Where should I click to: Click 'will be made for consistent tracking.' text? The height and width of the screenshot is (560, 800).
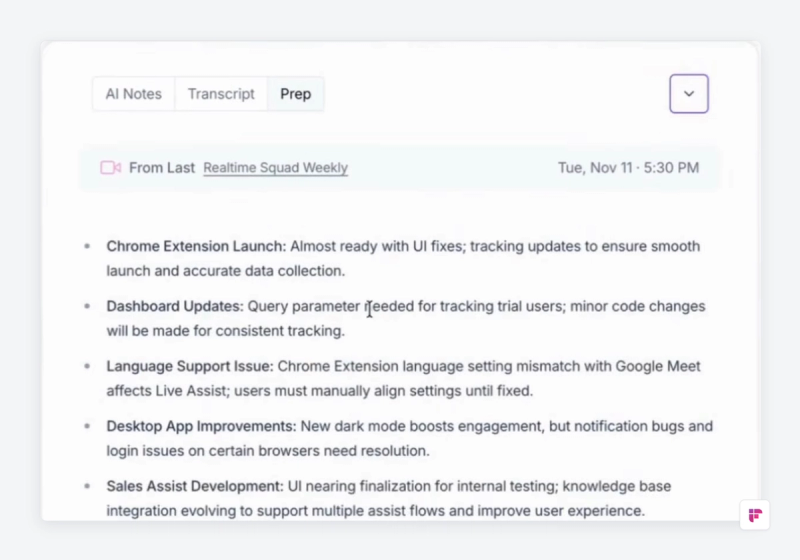[226, 331]
